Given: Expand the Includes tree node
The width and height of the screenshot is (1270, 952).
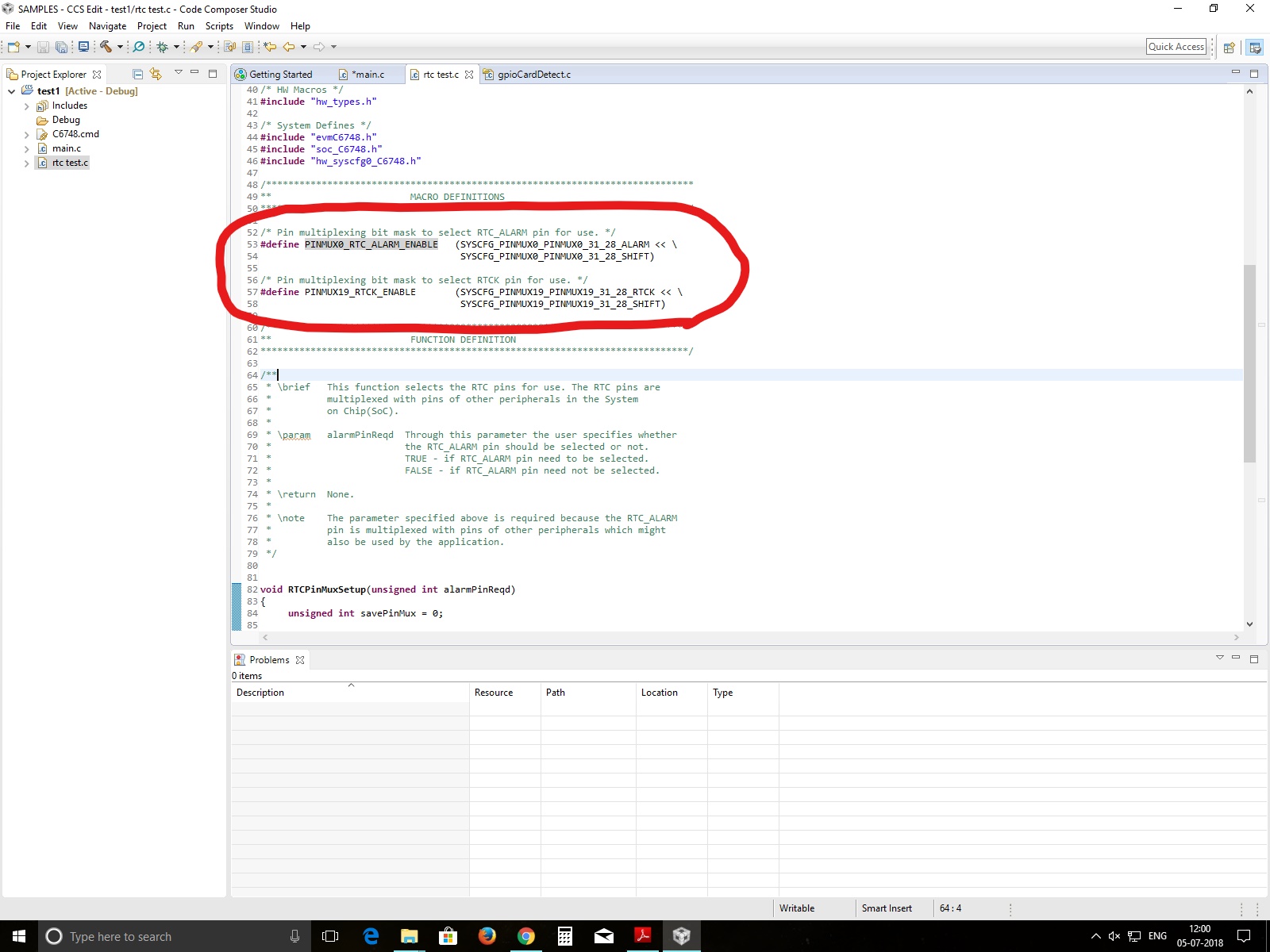Looking at the screenshot, I should (x=26, y=106).
